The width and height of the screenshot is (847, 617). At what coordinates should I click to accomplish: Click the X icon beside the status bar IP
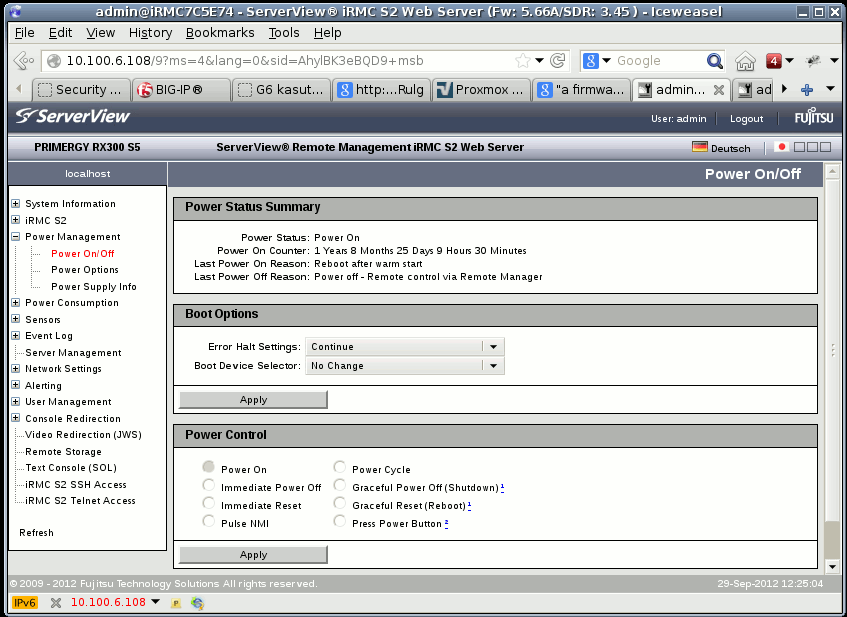click(56, 602)
